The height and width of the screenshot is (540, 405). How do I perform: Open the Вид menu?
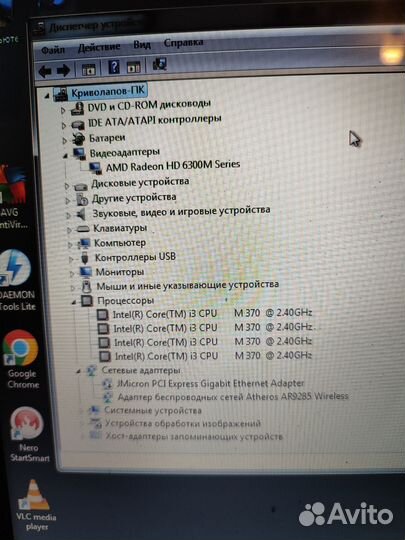tap(142, 45)
